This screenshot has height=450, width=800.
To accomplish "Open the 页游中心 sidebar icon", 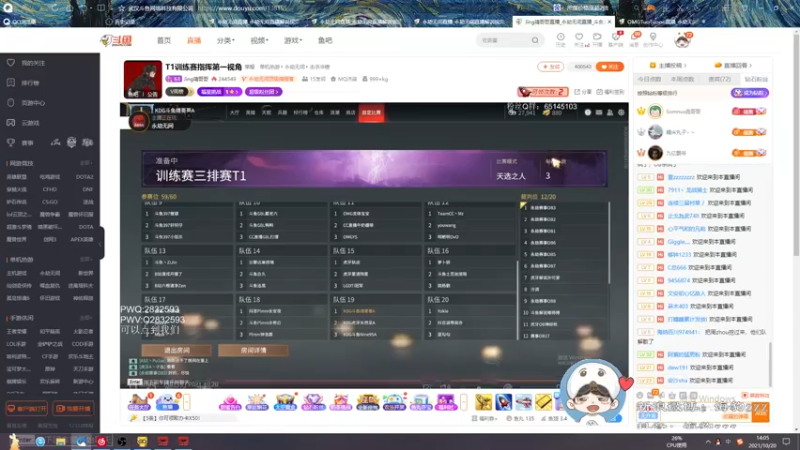I will (x=11, y=103).
